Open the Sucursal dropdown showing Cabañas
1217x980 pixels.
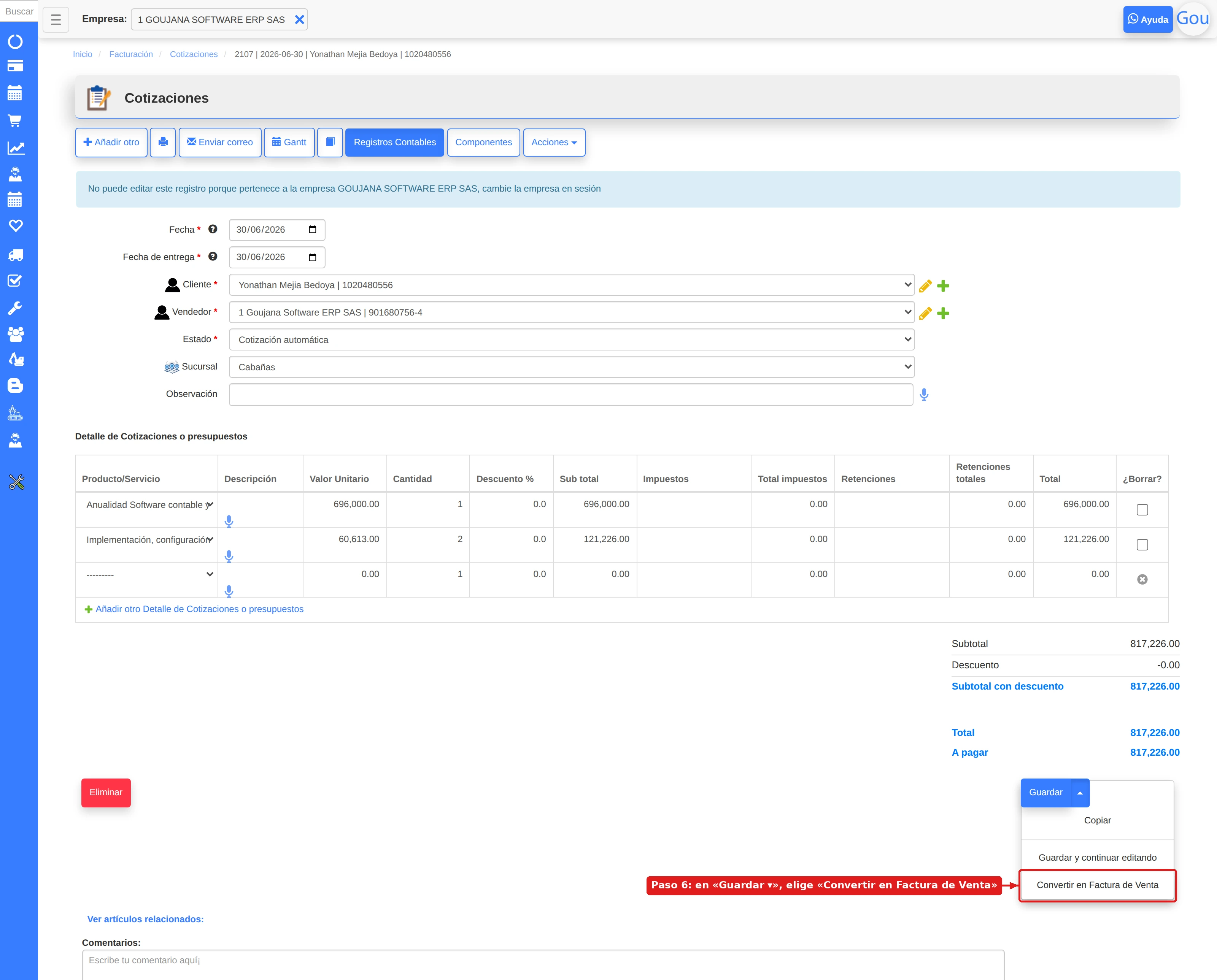click(x=572, y=367)
